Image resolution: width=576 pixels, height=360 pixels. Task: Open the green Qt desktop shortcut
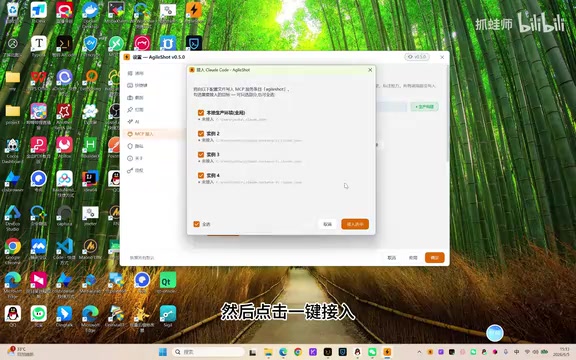pos(168,283)
